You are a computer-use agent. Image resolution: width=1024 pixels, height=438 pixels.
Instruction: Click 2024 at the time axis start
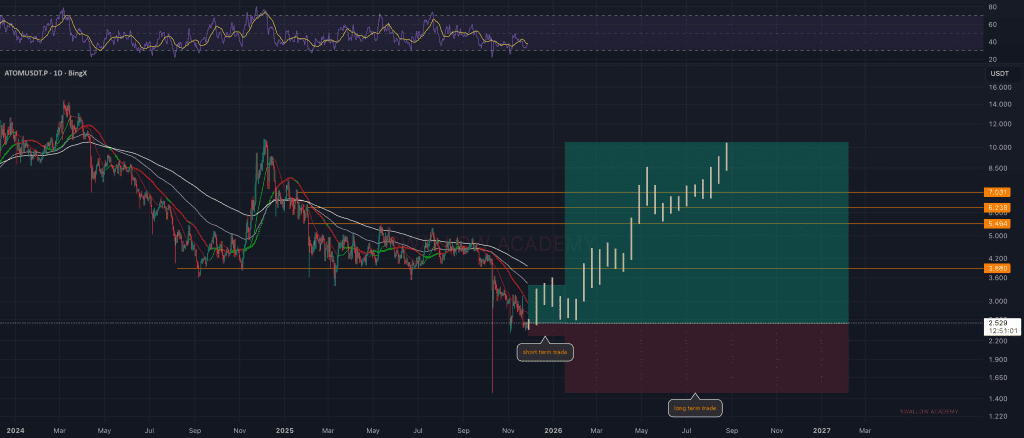pos(15,429)
